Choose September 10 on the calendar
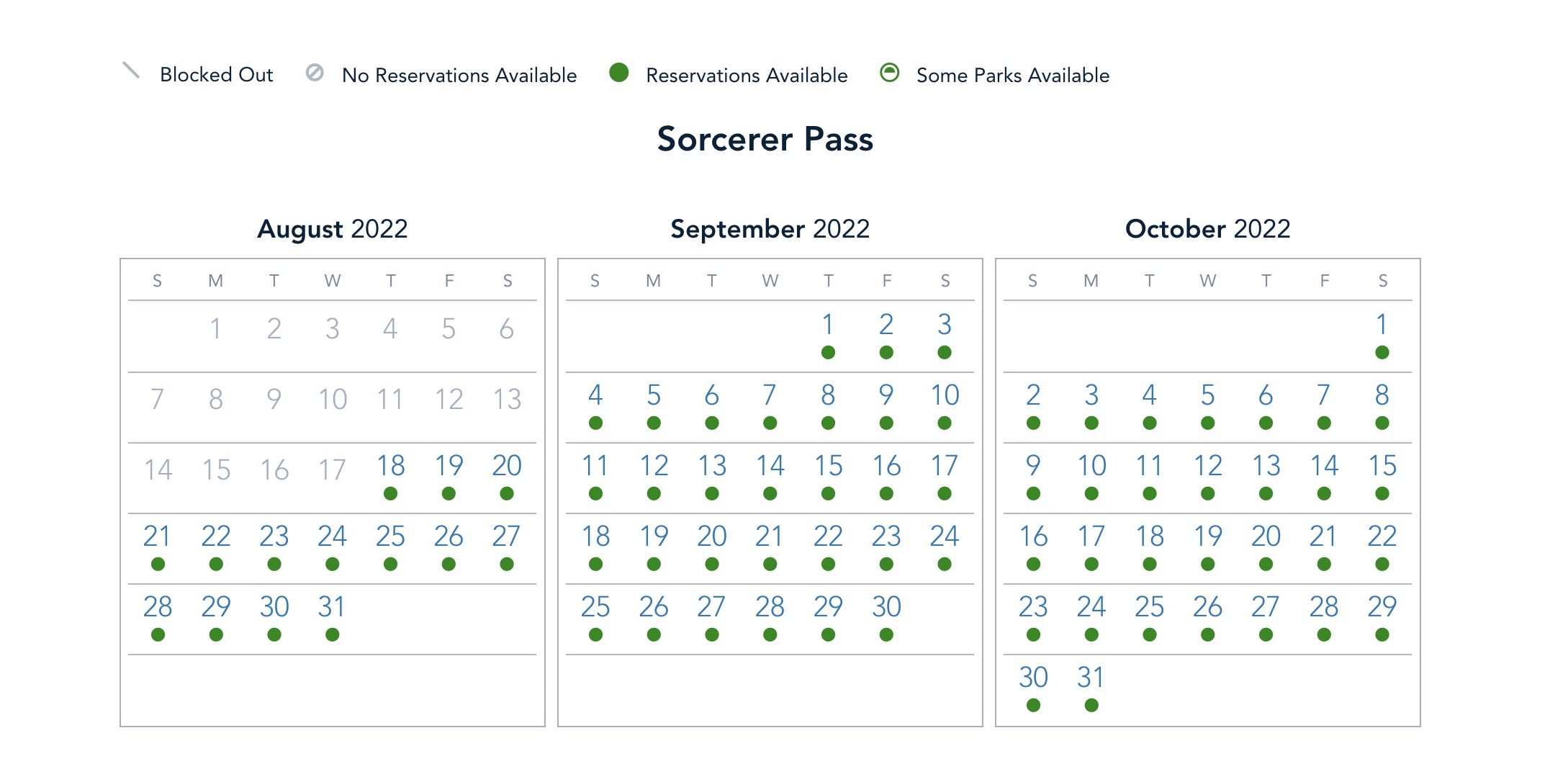Image resolution: width=1568 pixels, height=782 pixels. (945, 395)
